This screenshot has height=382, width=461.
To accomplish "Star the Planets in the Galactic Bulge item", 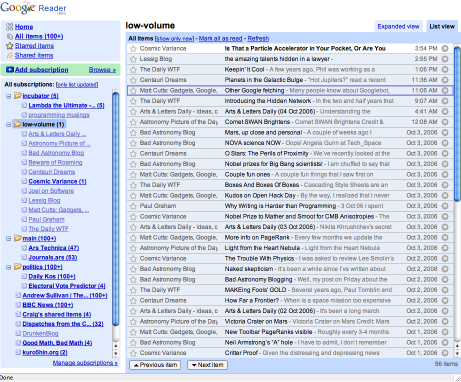I will point(133,80).
